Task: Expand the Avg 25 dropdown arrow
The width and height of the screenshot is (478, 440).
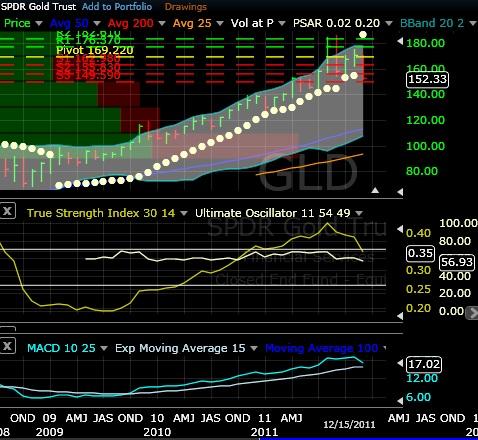Action: [220, 23]
